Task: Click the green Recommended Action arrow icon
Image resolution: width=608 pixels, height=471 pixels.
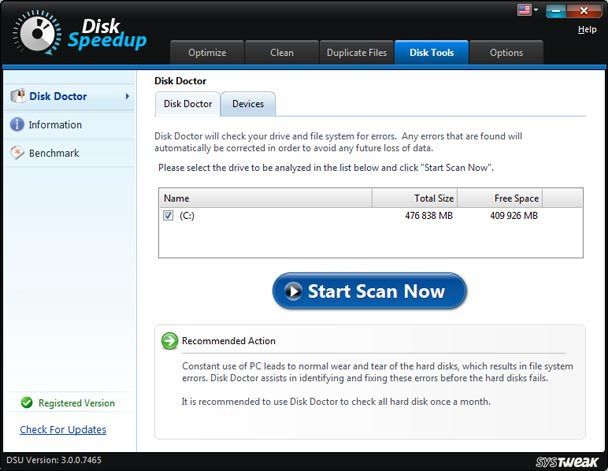Action: (x=169, y=341)
